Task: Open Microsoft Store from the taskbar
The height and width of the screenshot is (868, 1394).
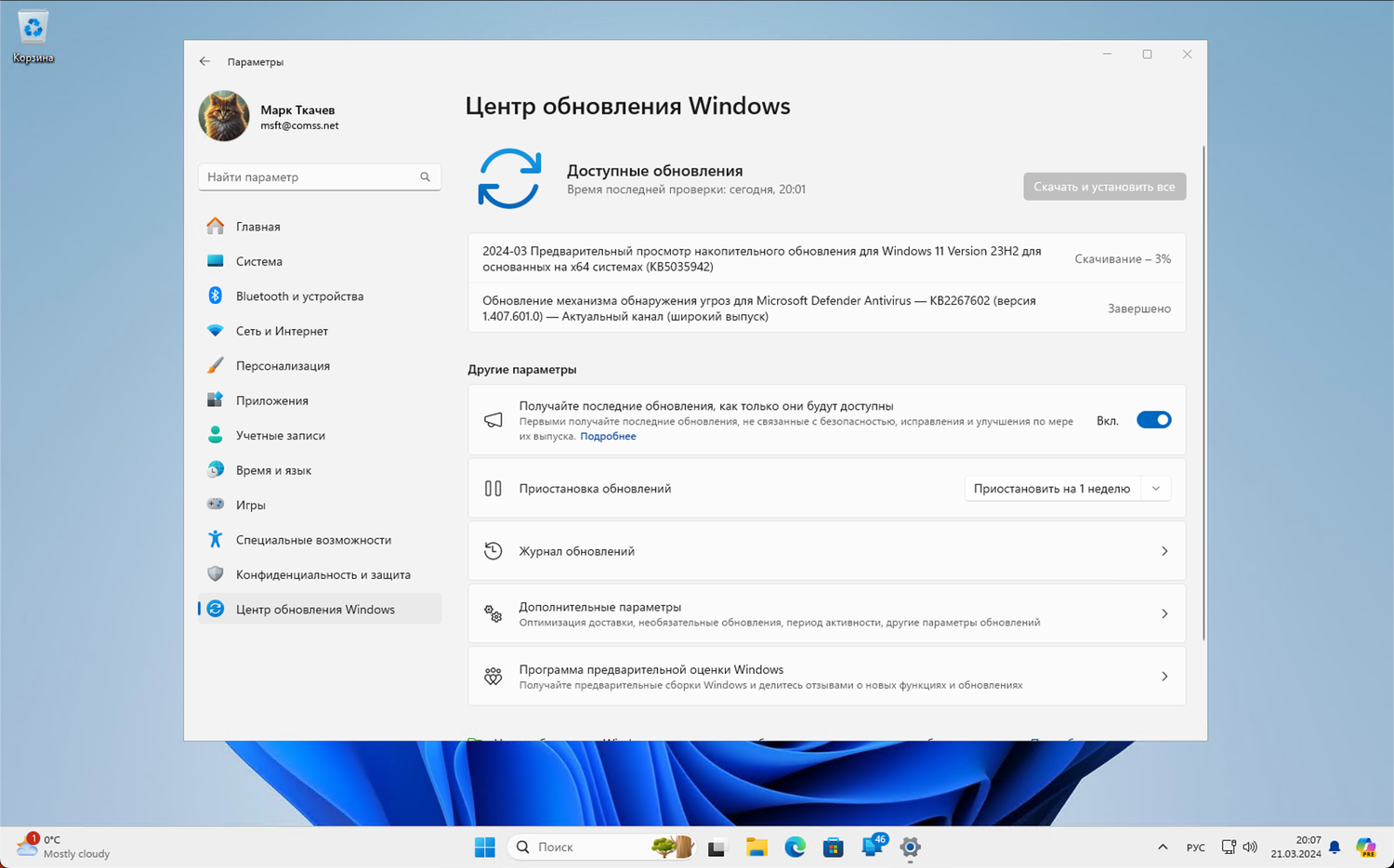Action: (834, 847)
